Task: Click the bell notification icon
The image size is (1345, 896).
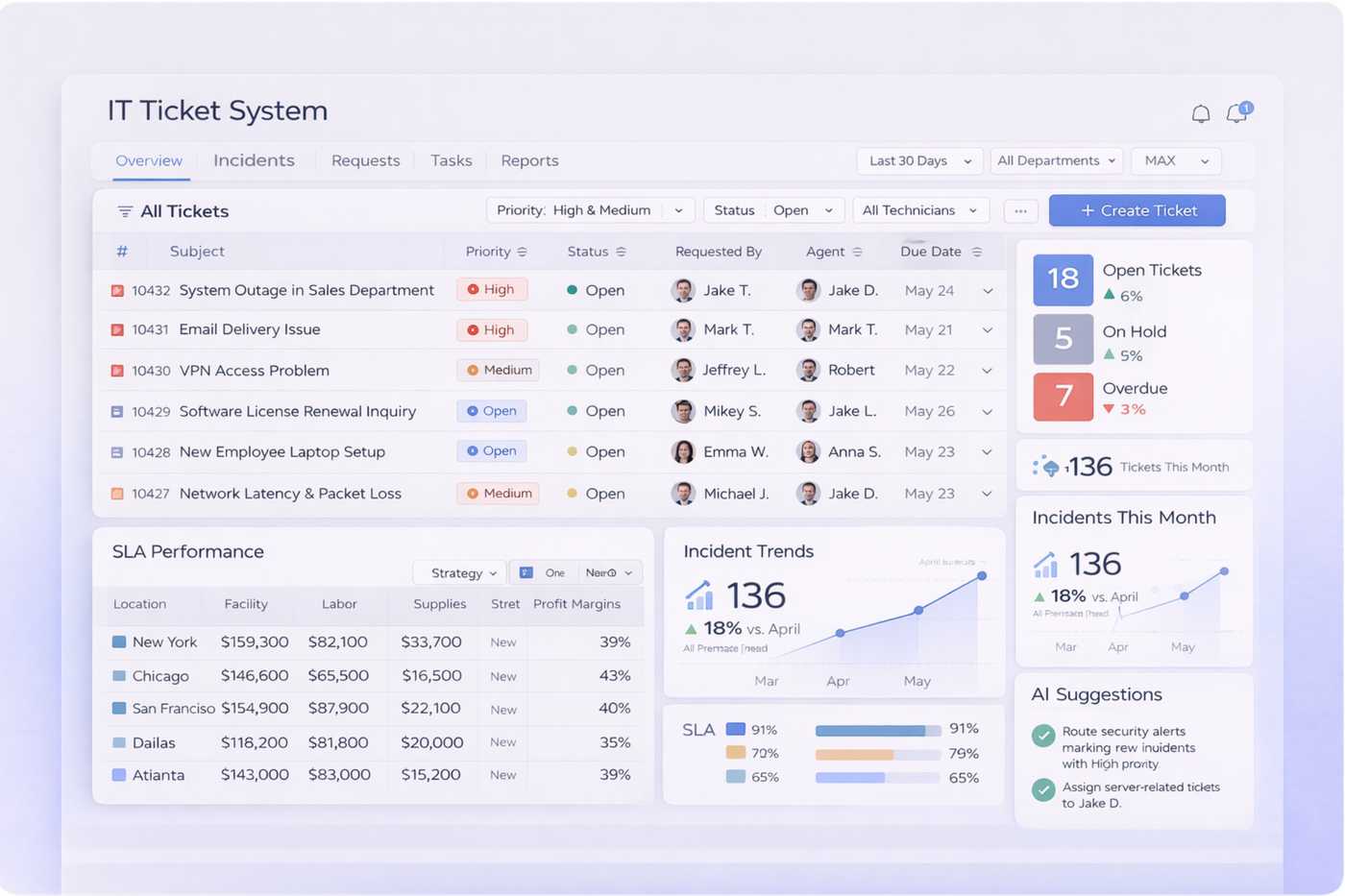Action: pyautogui.click(x=1200, y=113)
